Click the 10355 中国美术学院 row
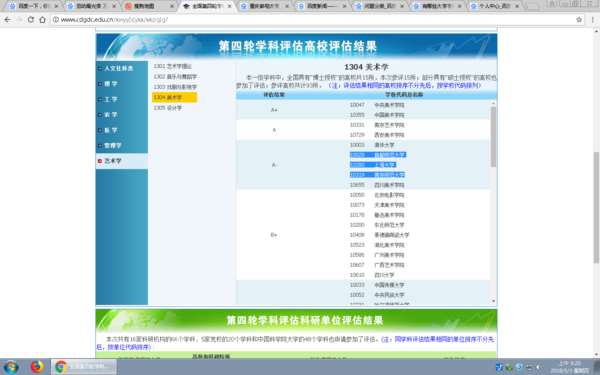600x375 pixels. 377,115
